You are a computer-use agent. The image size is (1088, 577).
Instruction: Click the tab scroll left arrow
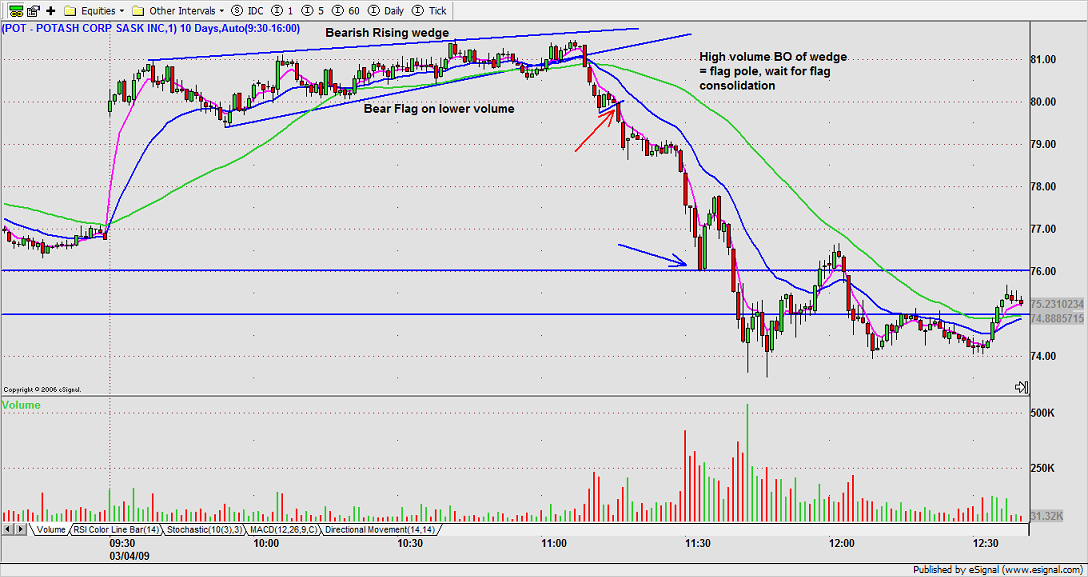coord(7,529)
